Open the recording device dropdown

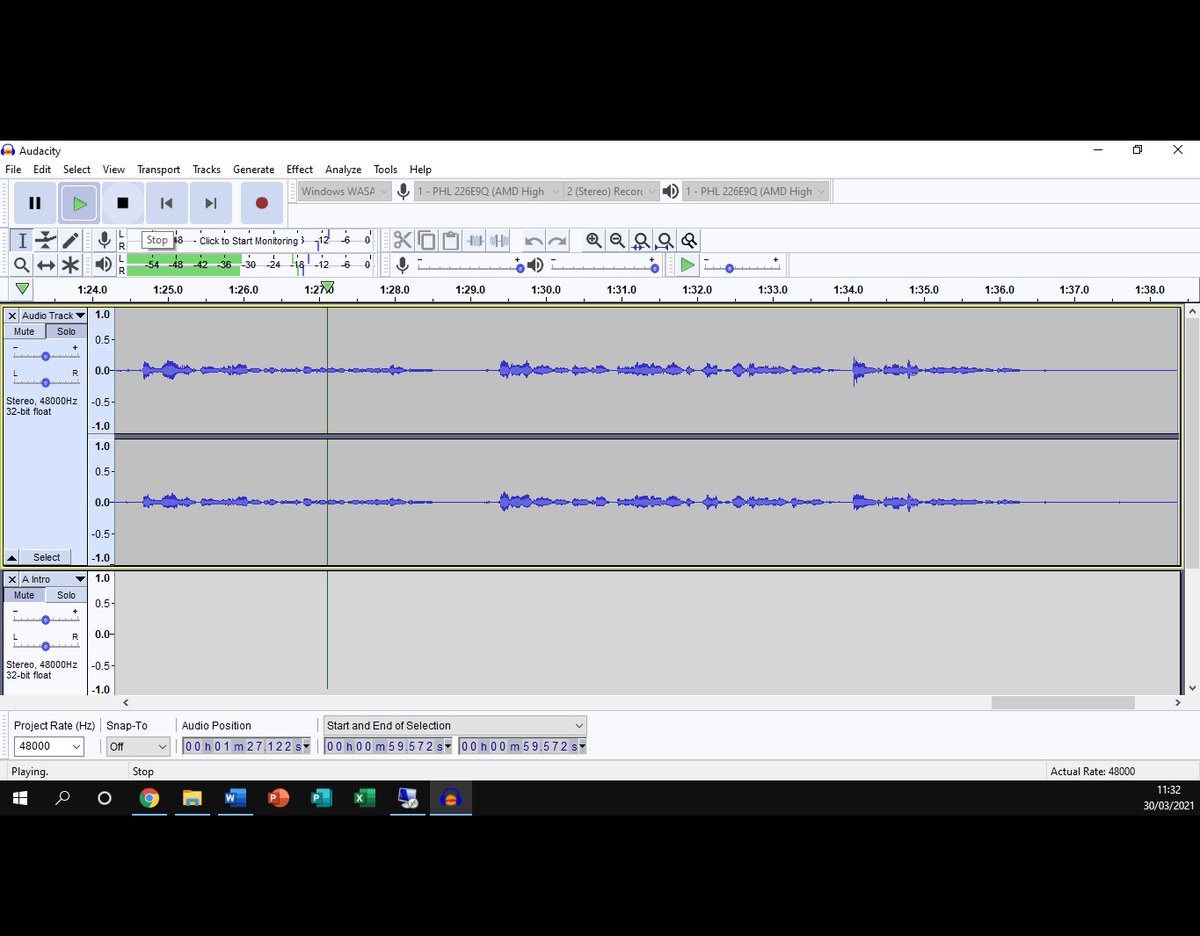487,191
